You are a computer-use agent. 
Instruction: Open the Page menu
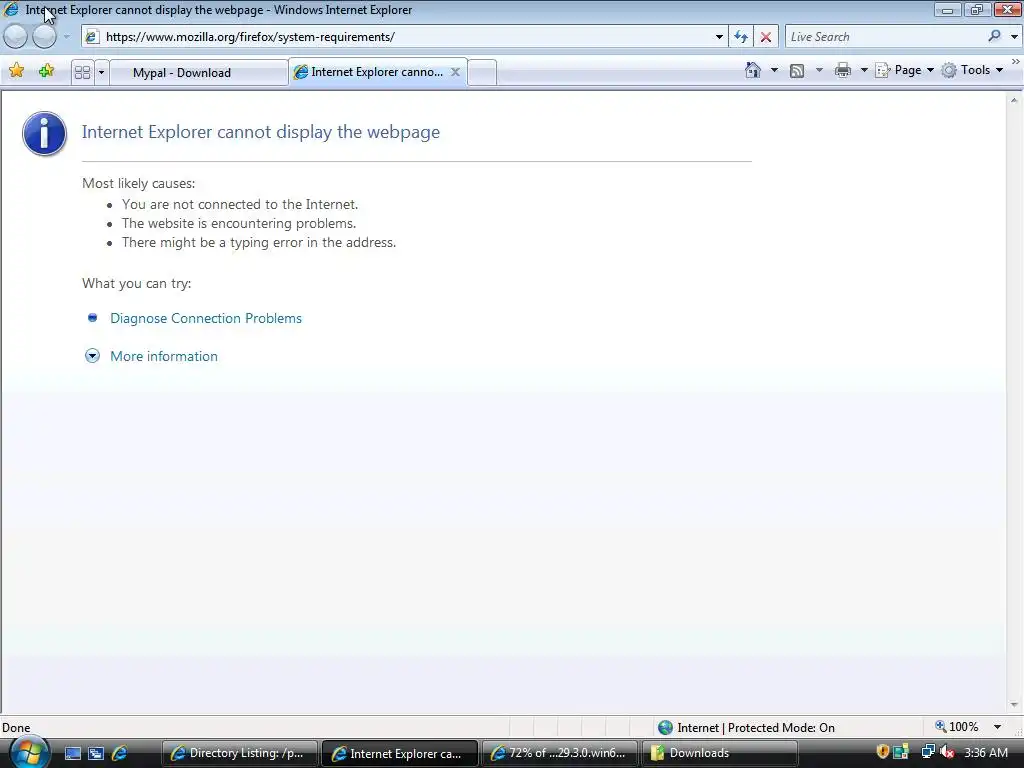(x=904, y=70)
